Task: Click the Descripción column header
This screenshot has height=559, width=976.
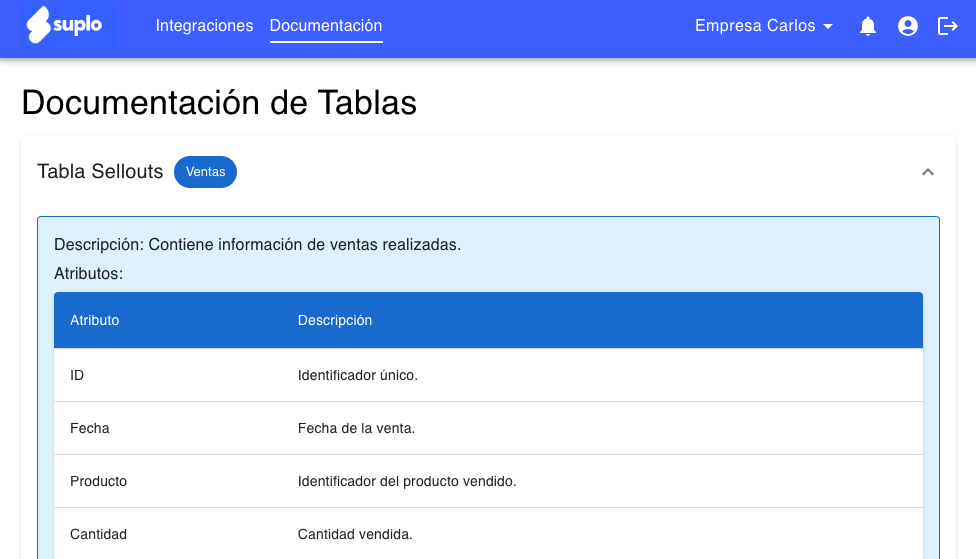Action: point(335,320)
